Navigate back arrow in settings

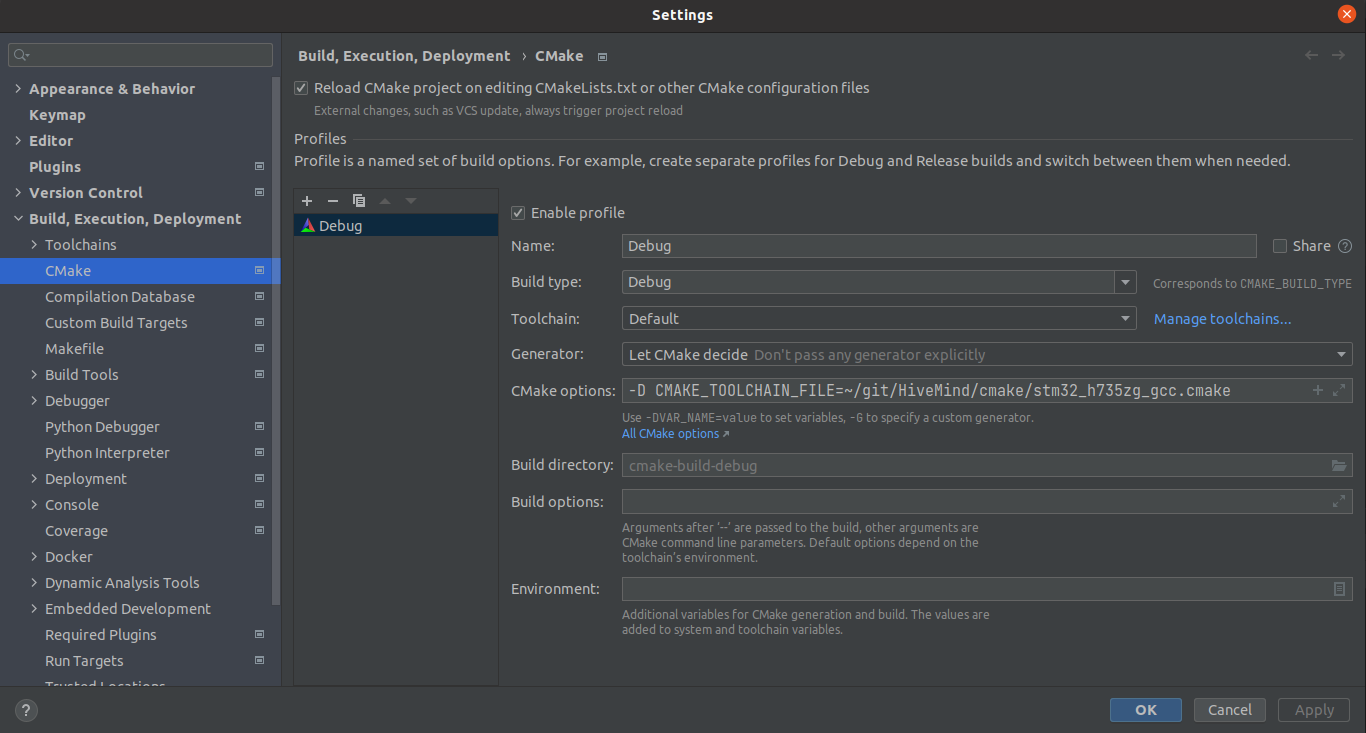(1311, 55)
